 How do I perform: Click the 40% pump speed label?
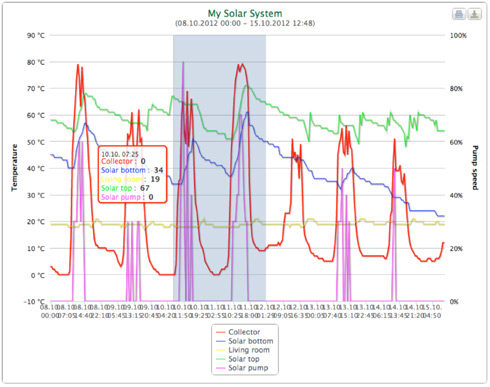456,195
